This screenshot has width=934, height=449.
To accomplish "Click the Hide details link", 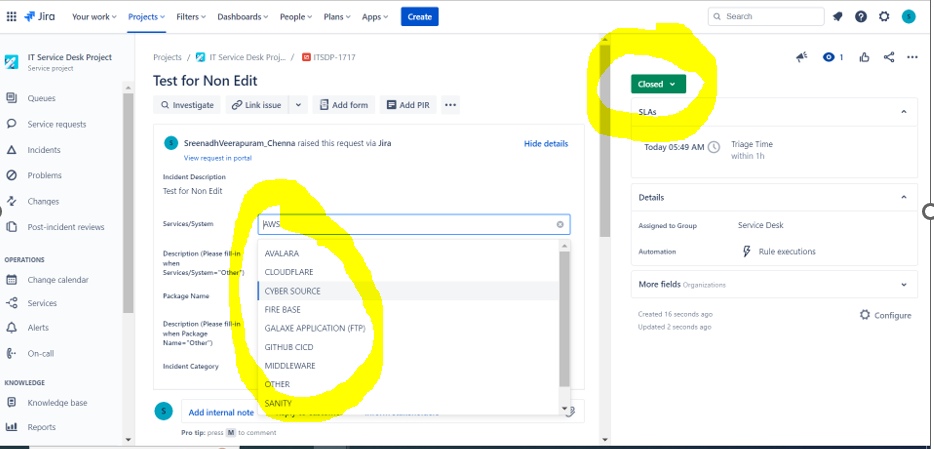I will point(546,144).
